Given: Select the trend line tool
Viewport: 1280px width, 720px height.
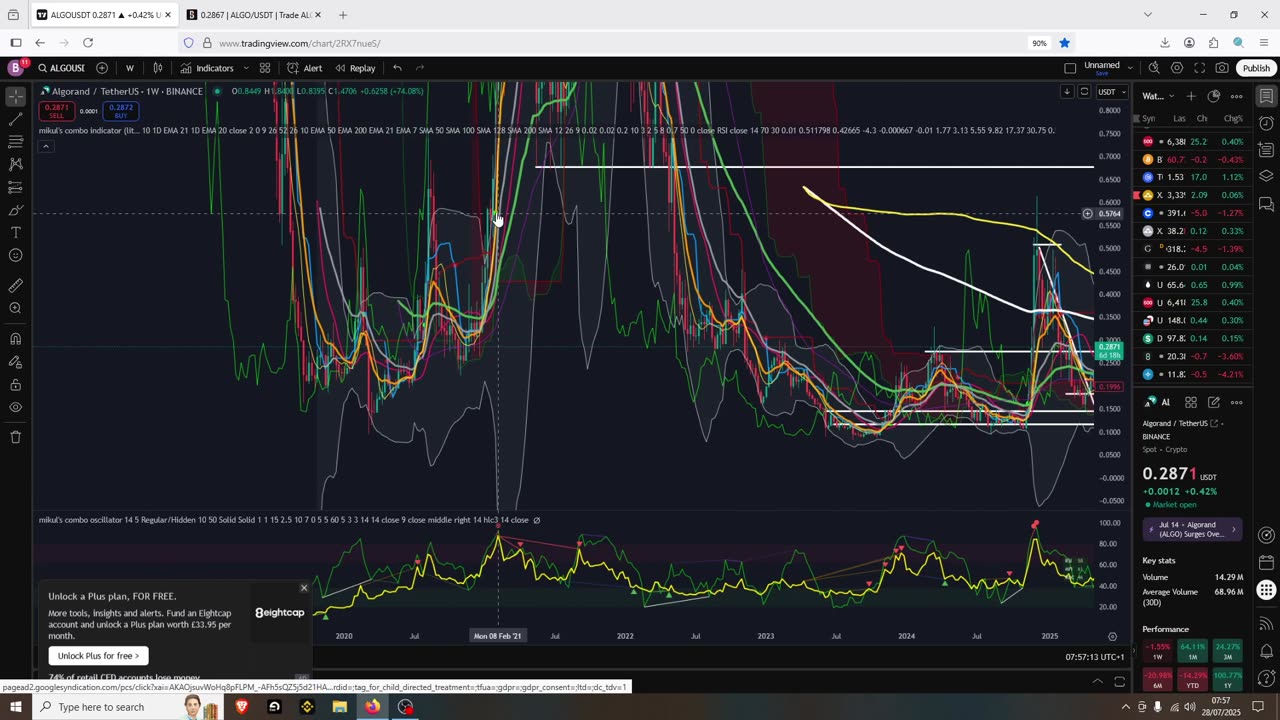Looking at the screenshot, I should (15, 119).
